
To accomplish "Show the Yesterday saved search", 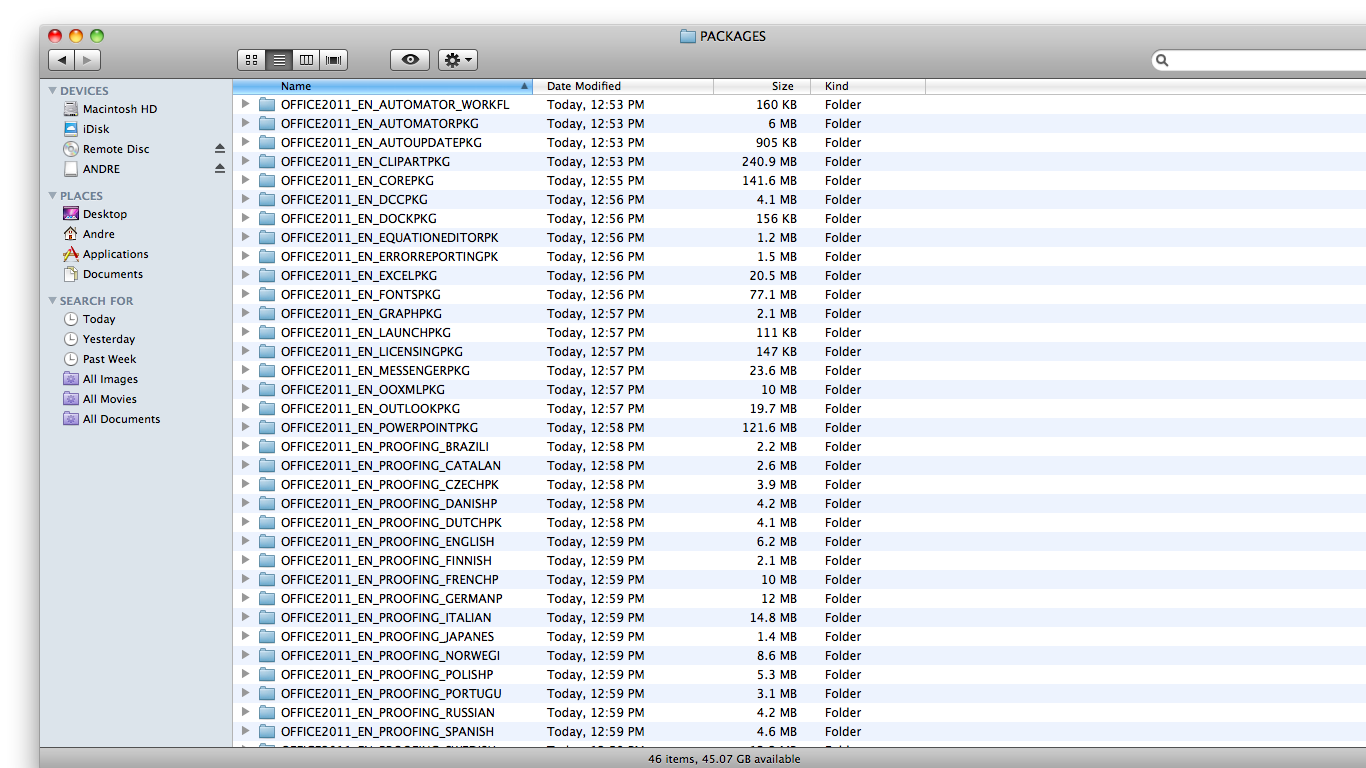I will [x=99, y=339].
